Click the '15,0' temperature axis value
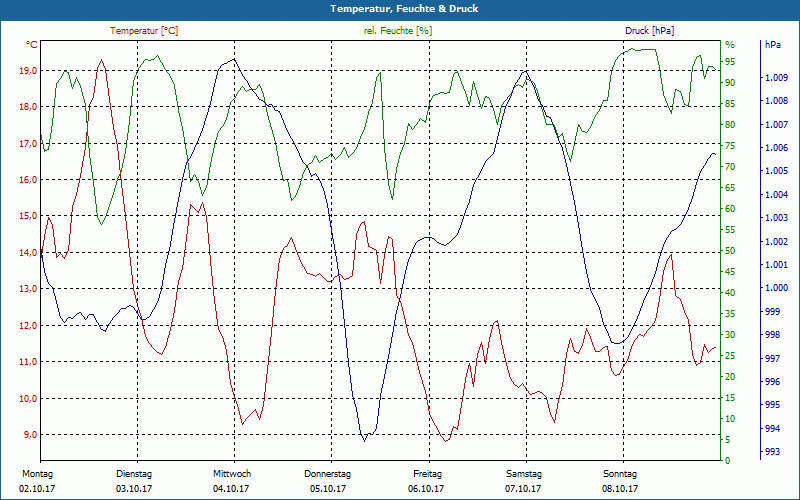 [x=28, y=216]
